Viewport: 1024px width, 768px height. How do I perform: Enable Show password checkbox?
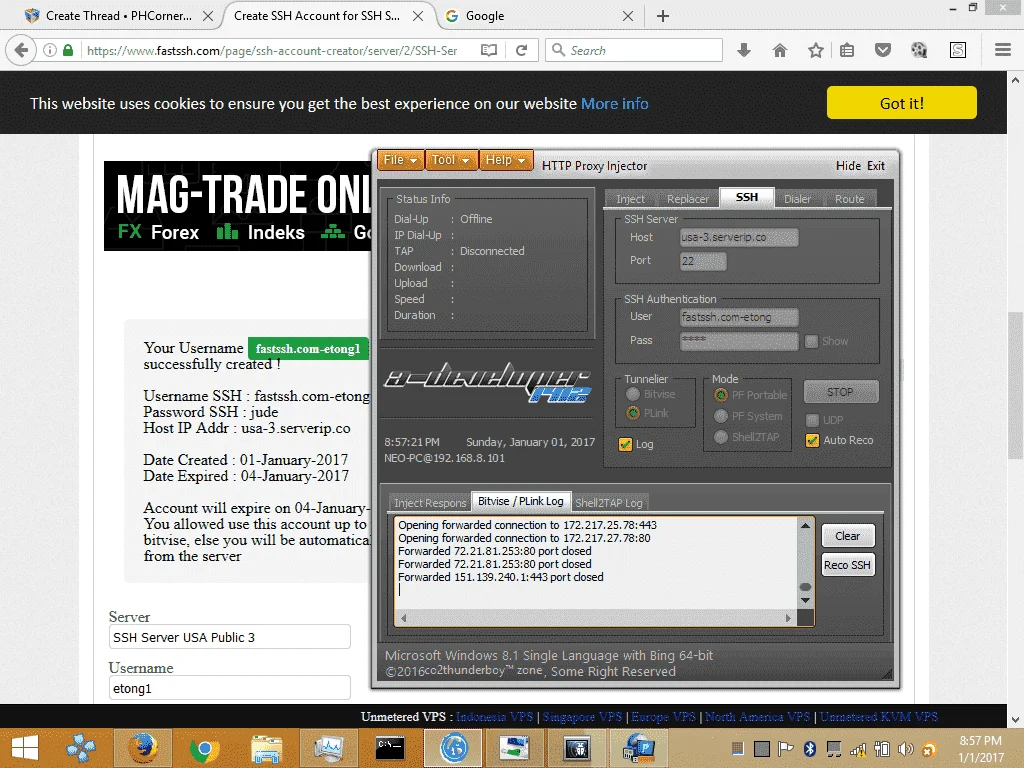pyautogui.click(x=811, y=341)
